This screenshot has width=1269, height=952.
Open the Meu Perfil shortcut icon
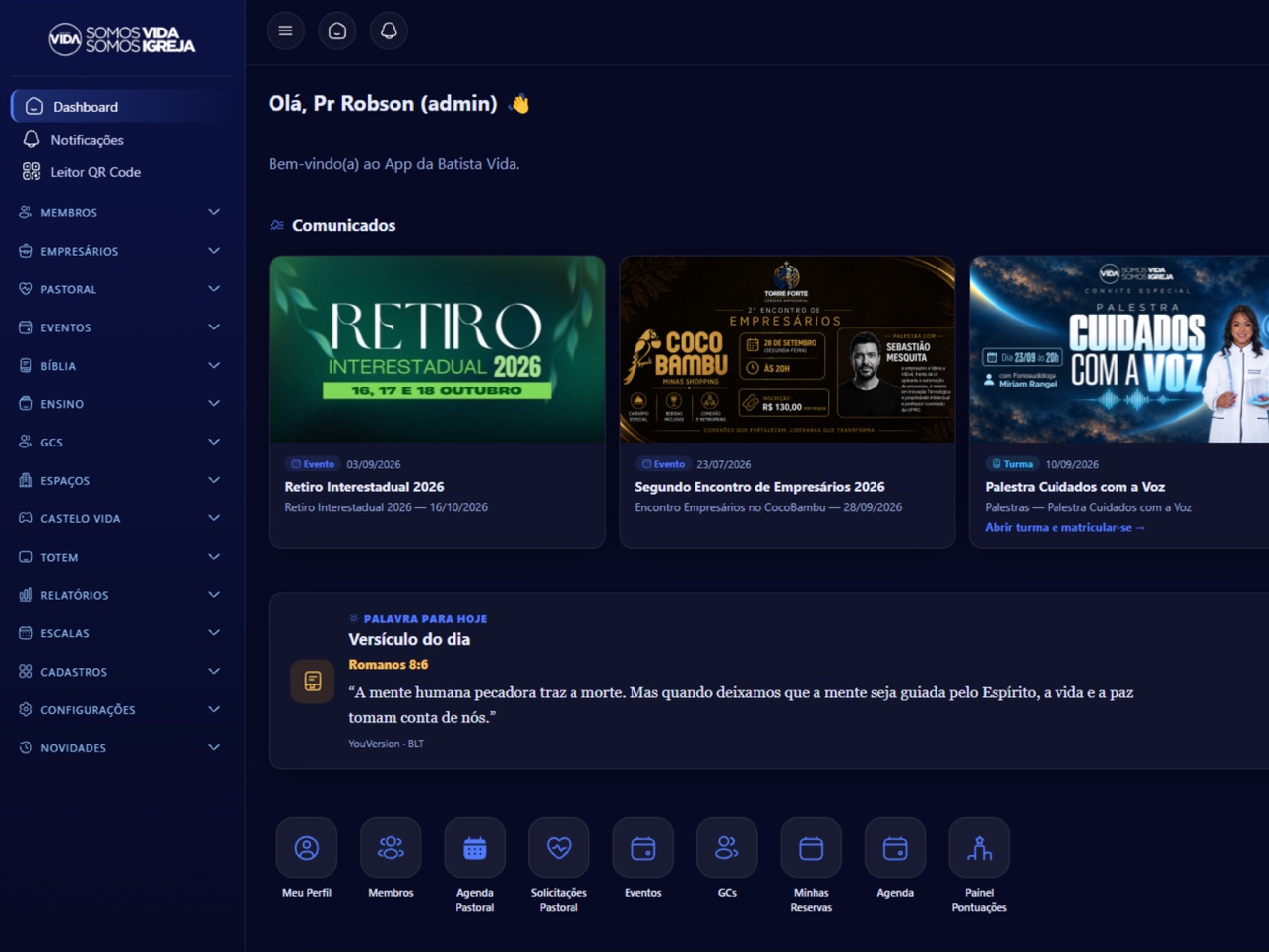click(307, 848)
